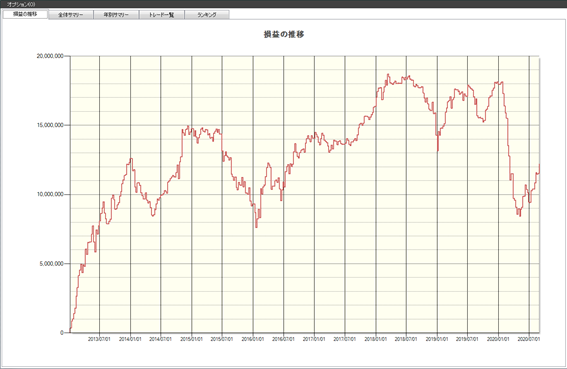This screenshot has height=369, width=567.
Task: Click the 2018/01/01 date label
Action: pyautogui.click(x=376, y=339)
